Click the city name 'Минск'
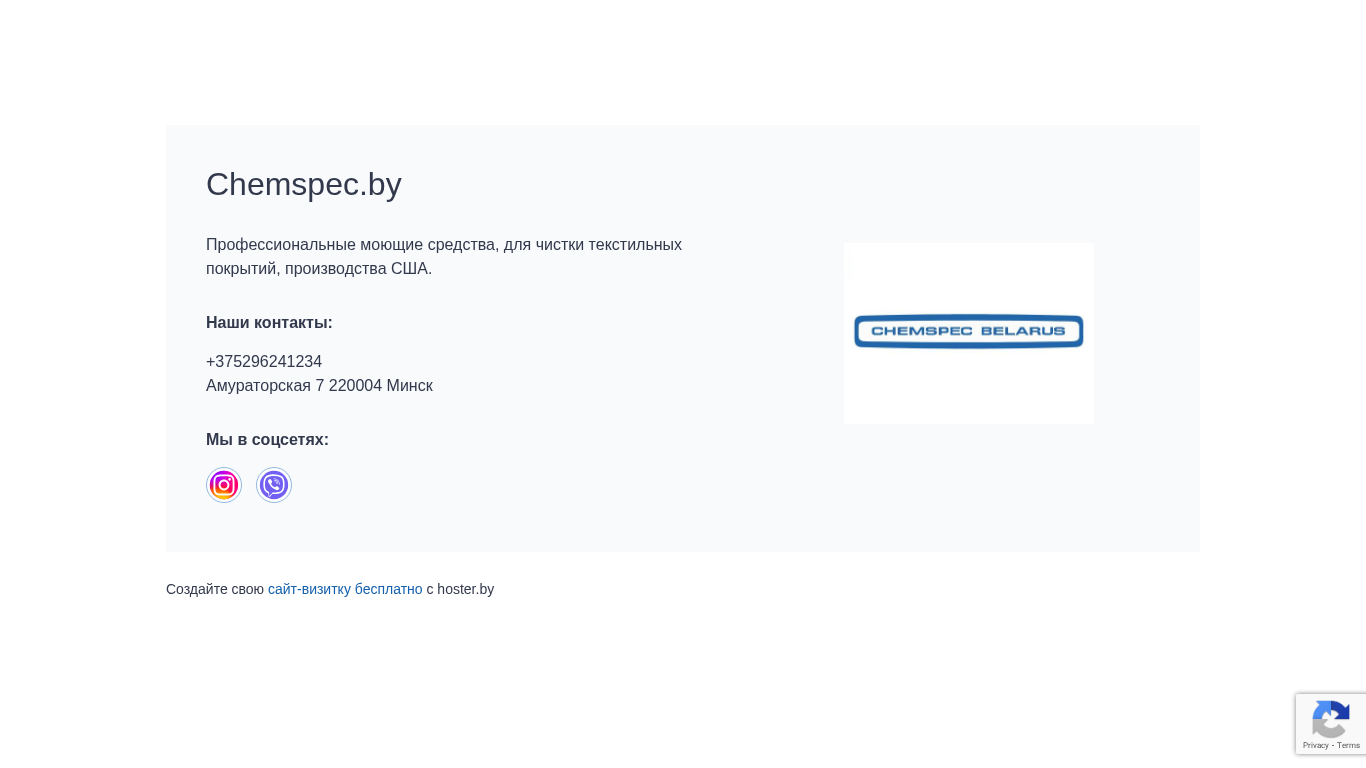This screenshot has height=768, width=1366. pos(410,386)
